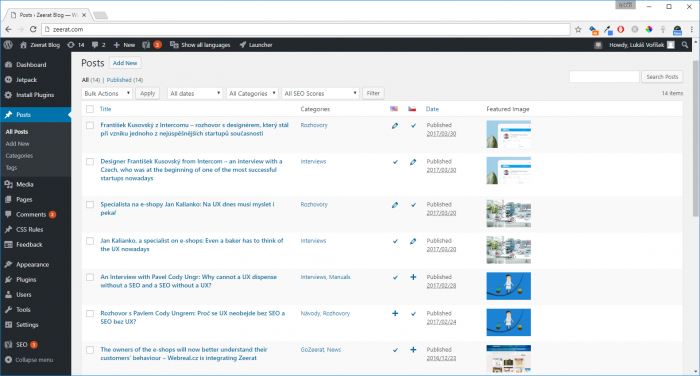Screen dimensions: 700x376
Task: Edit Czech translation of Jan Kalianko specialist post
Action: [x=413, y=241]
